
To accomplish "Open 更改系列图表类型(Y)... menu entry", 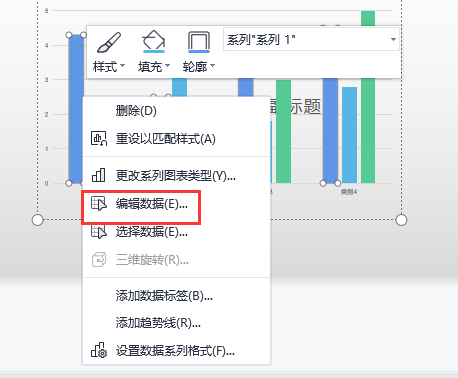I will [176, 175].
